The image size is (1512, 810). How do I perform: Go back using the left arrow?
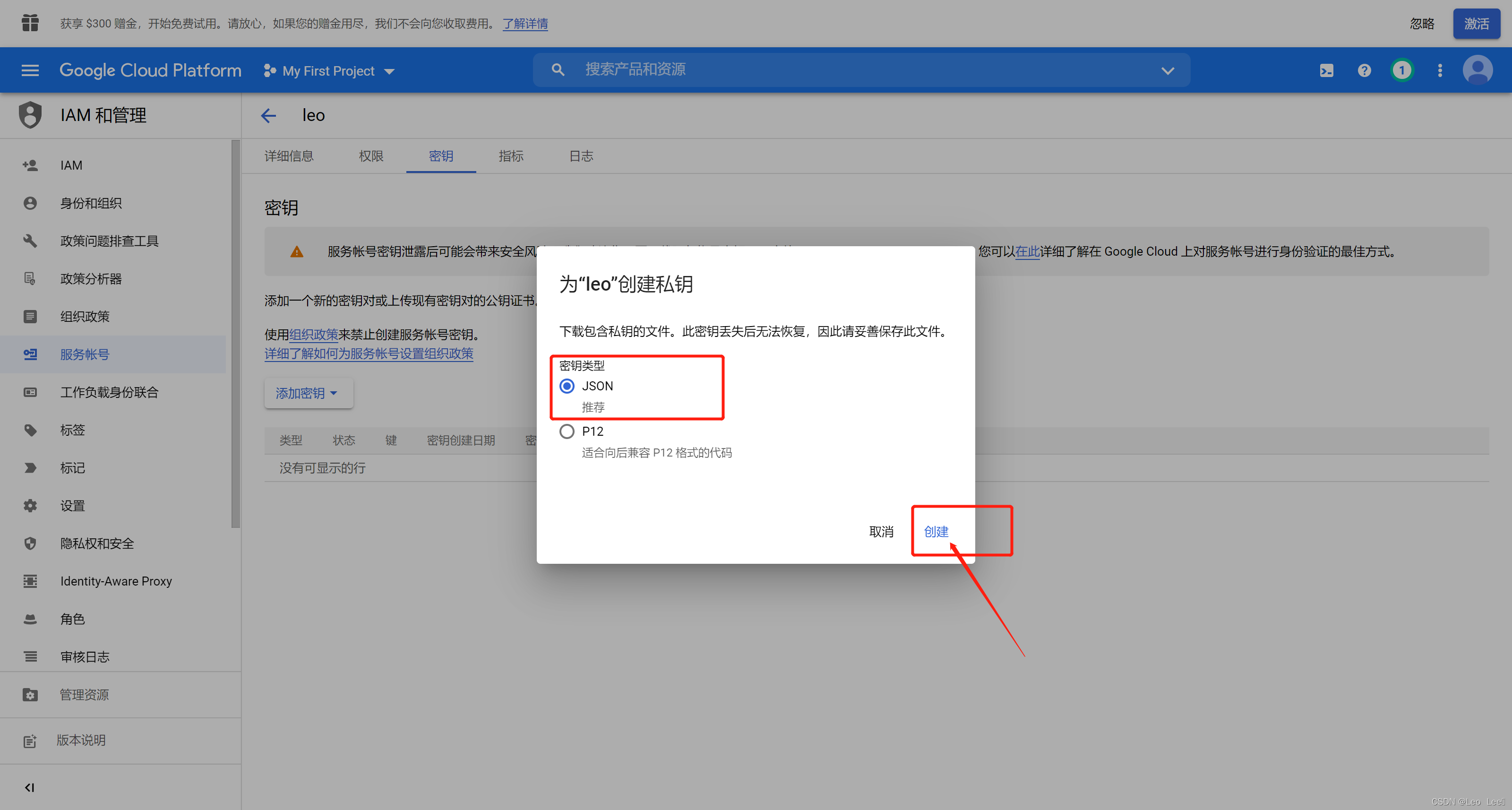tap(269, 116)
